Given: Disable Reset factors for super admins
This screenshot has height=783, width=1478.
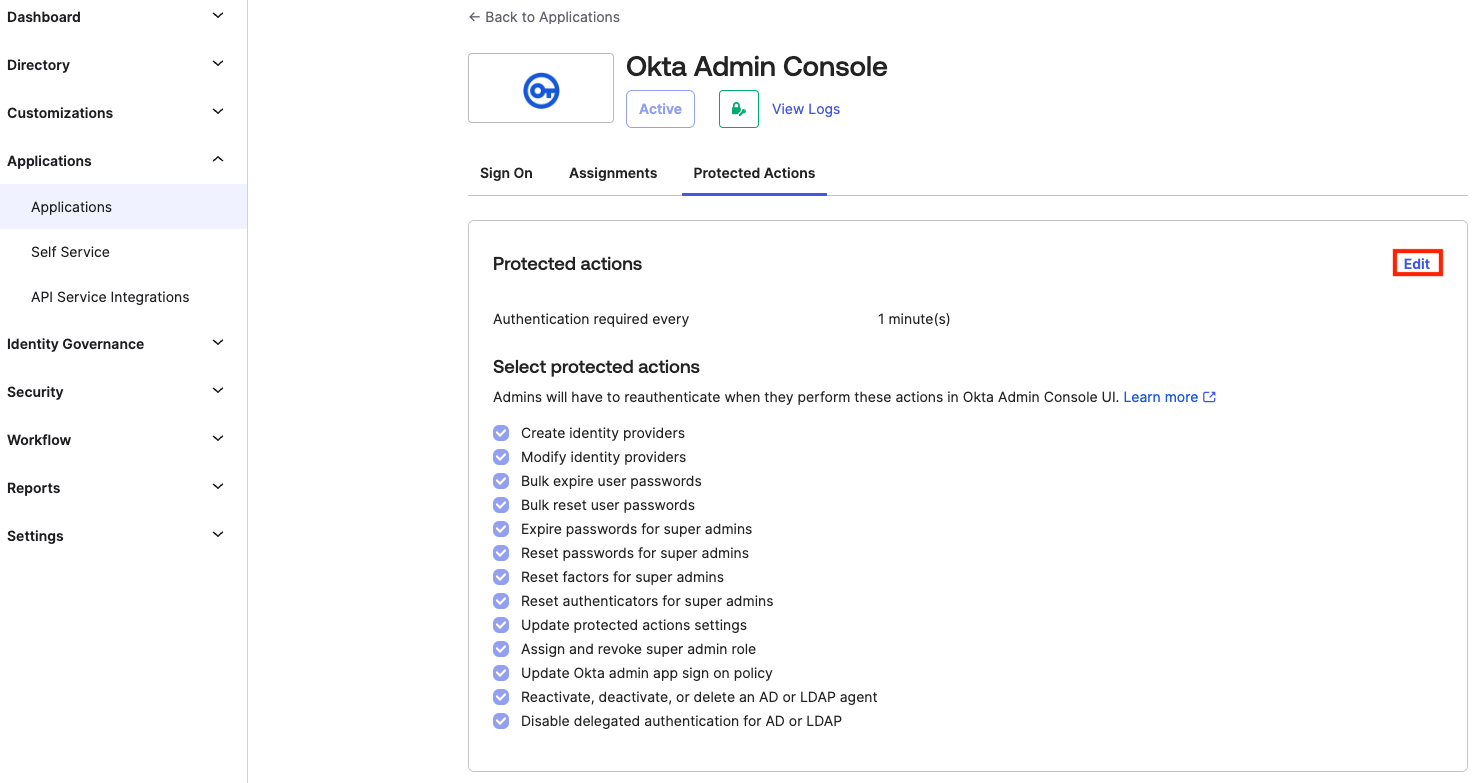Looking at the screenshot, I should click(x=501, y=576).
